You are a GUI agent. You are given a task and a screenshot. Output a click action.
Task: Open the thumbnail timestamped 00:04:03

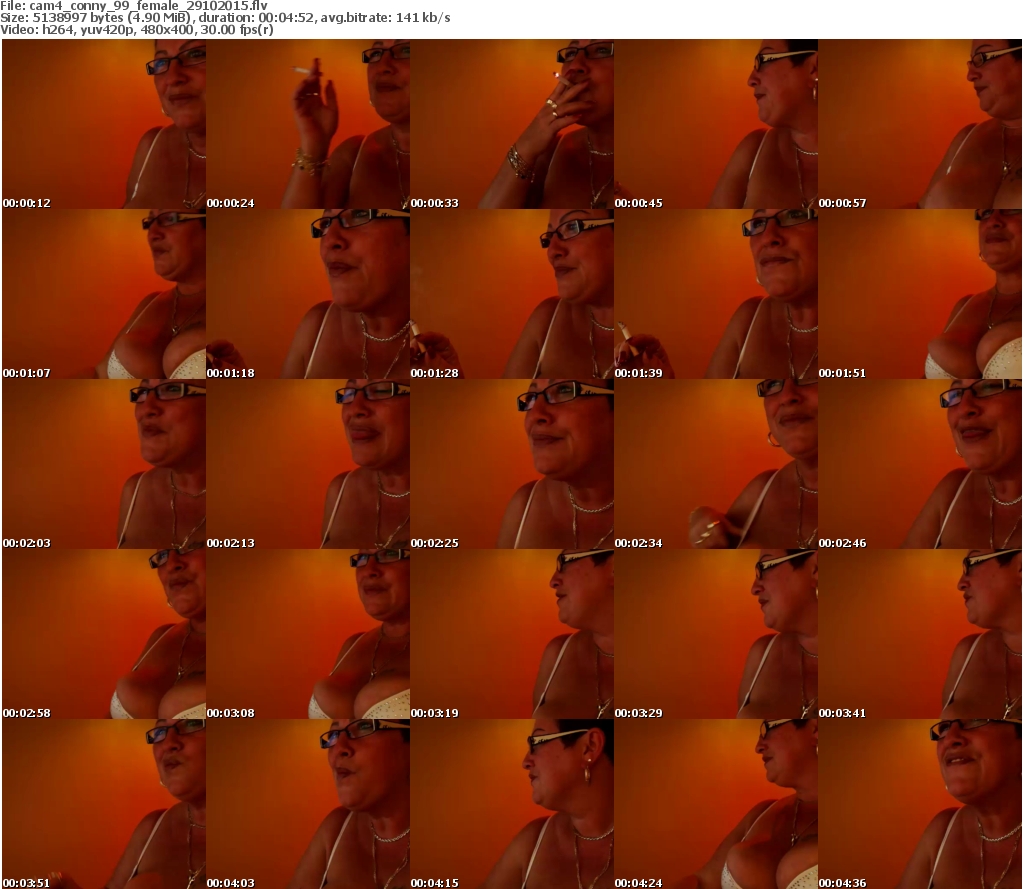(308, 804)
